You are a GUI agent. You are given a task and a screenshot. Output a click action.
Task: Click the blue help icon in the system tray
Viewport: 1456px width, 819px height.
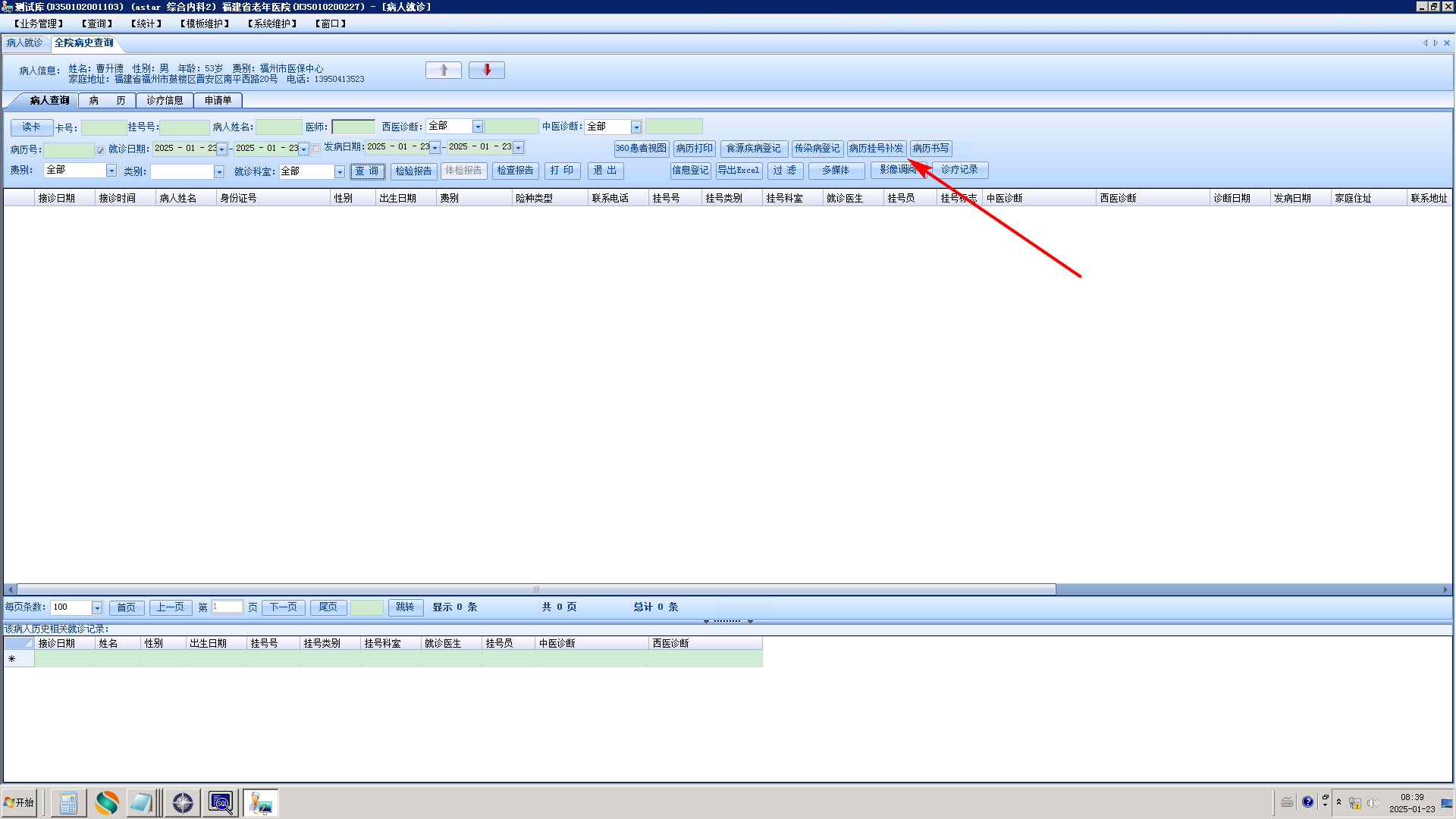(x=1307, y=802)
